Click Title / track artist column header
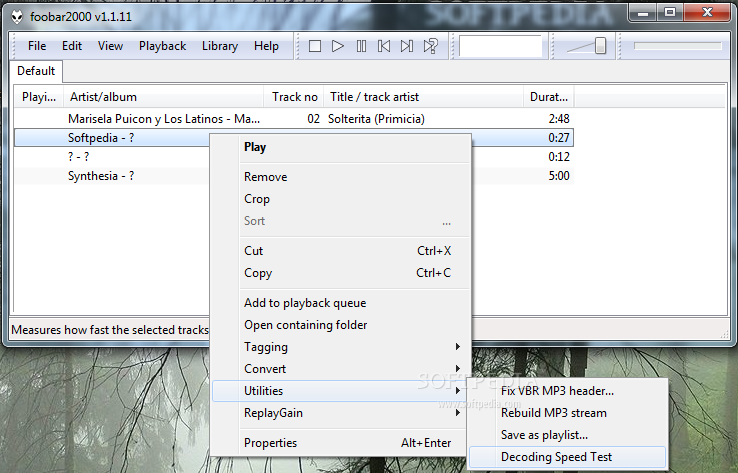Screen dimensions: 738x473 tap(424, 97)
